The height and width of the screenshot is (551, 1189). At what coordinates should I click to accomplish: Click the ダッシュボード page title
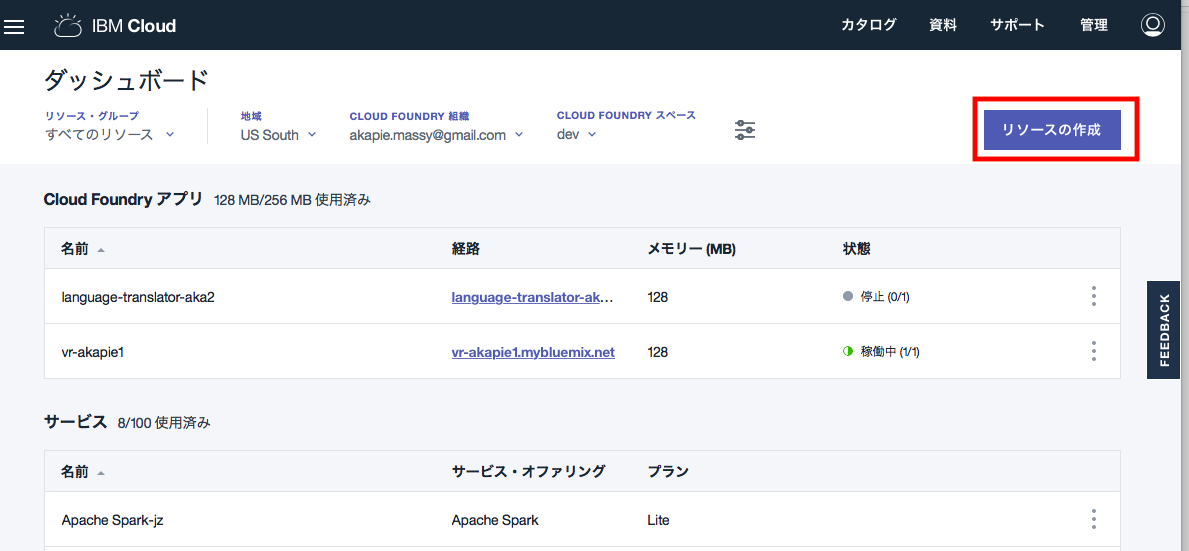pyautogui.click(x=126, y=80)
